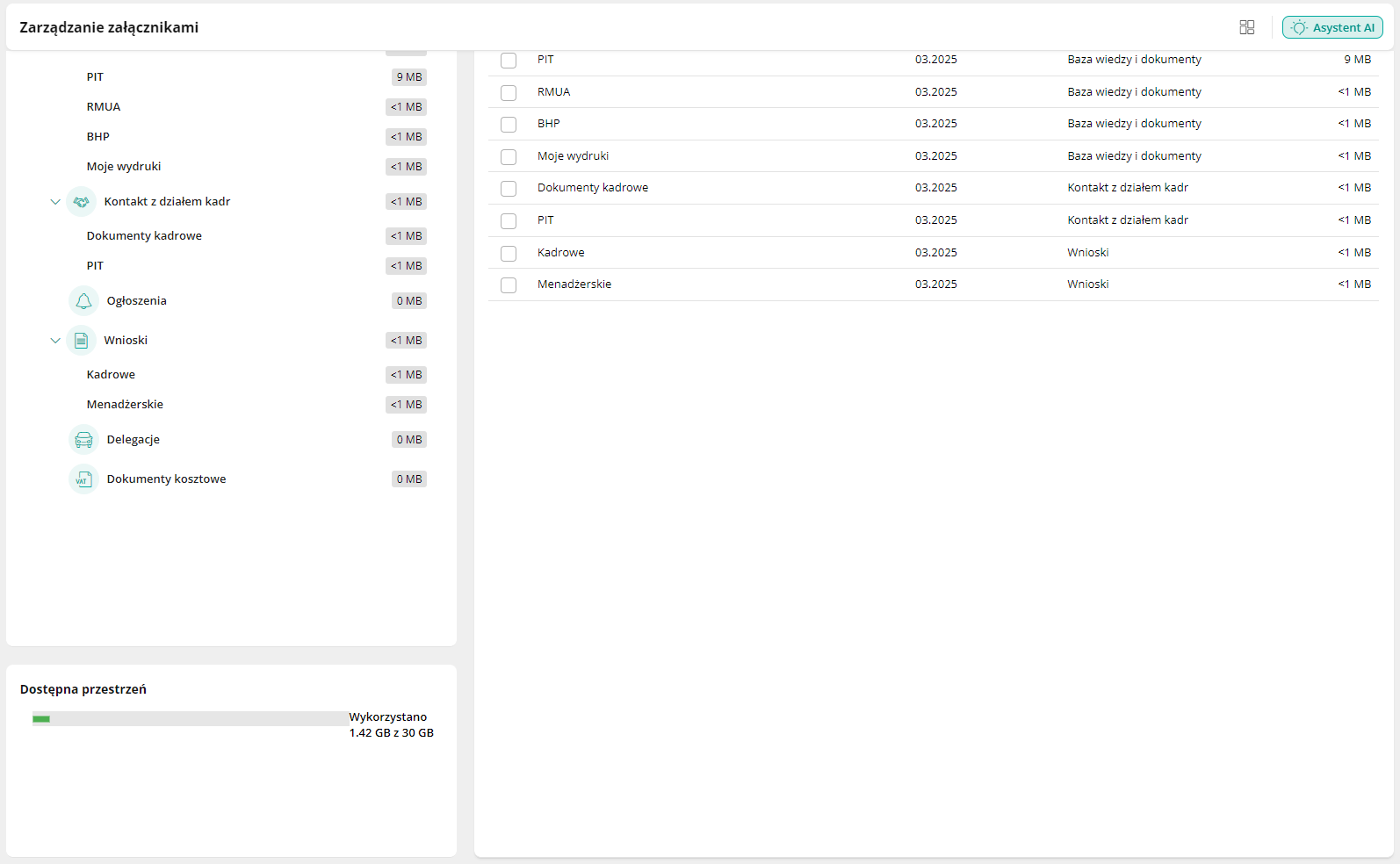The image size is (1400, 864).
Task: Select the BHP row checkbox
Action: pyautogui.click(x=509, y=125)
